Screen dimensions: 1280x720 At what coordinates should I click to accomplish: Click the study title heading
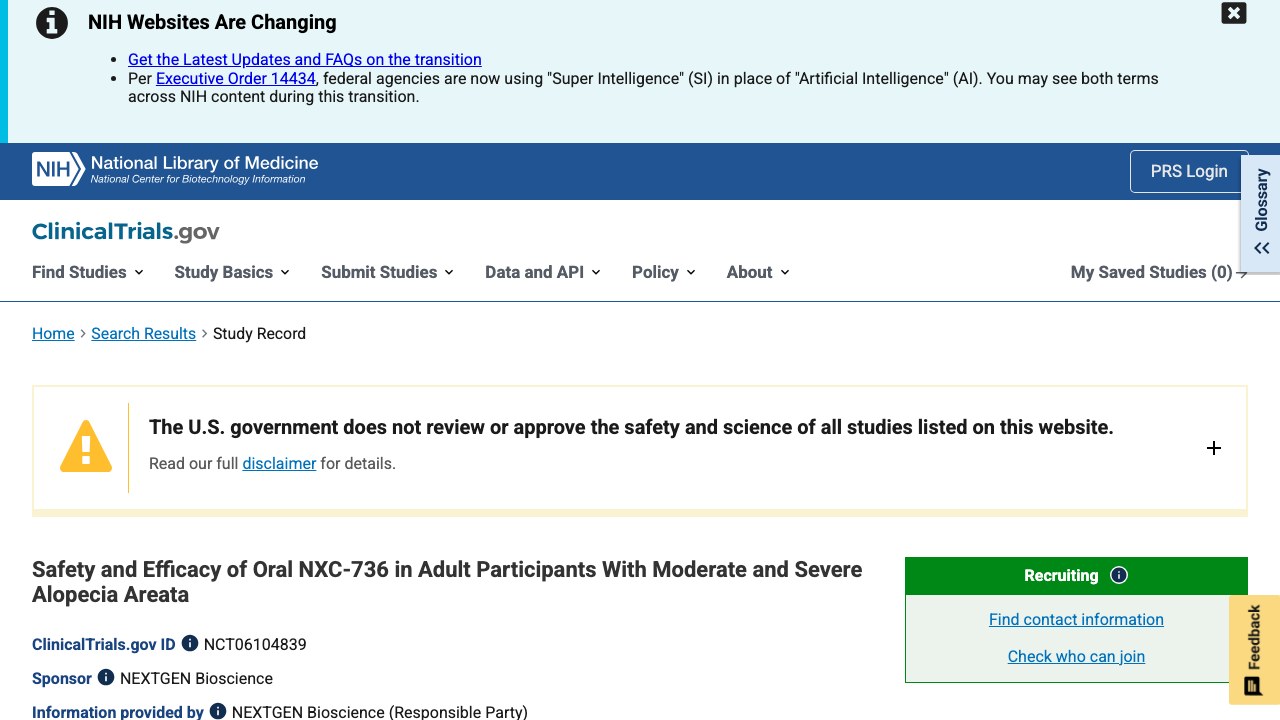click(x=447, y=582)
